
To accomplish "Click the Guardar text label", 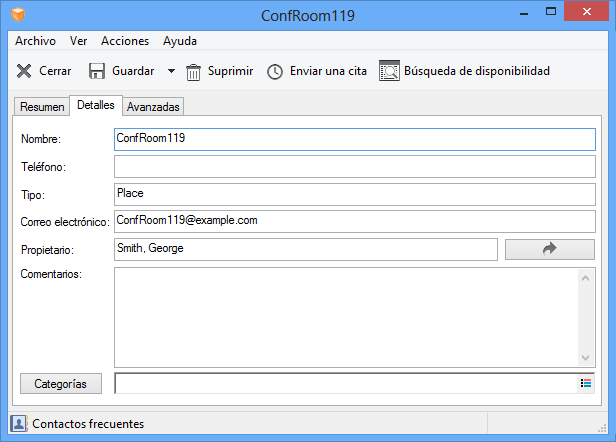I will tap(133, 71).
